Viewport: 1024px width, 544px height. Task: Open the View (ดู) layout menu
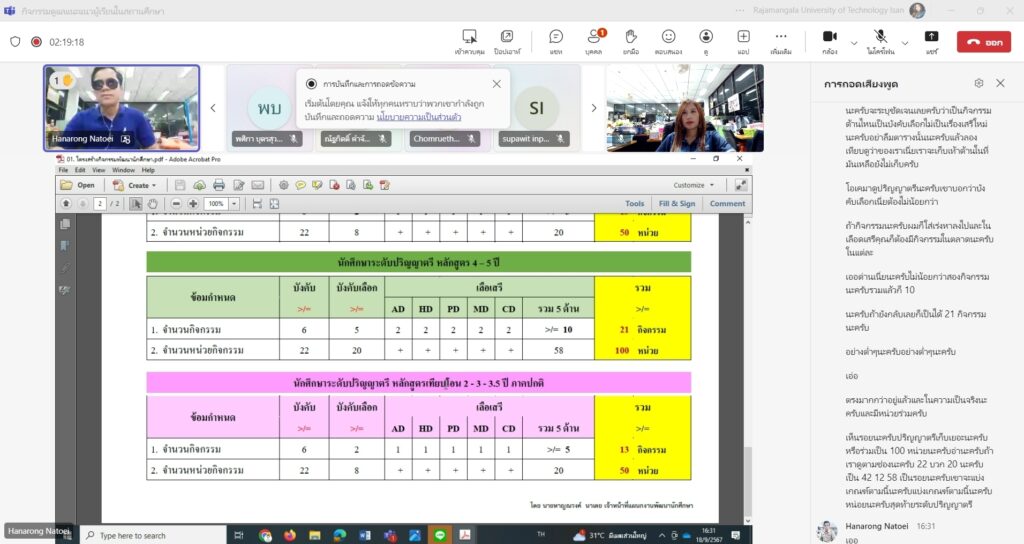[706, 41]
